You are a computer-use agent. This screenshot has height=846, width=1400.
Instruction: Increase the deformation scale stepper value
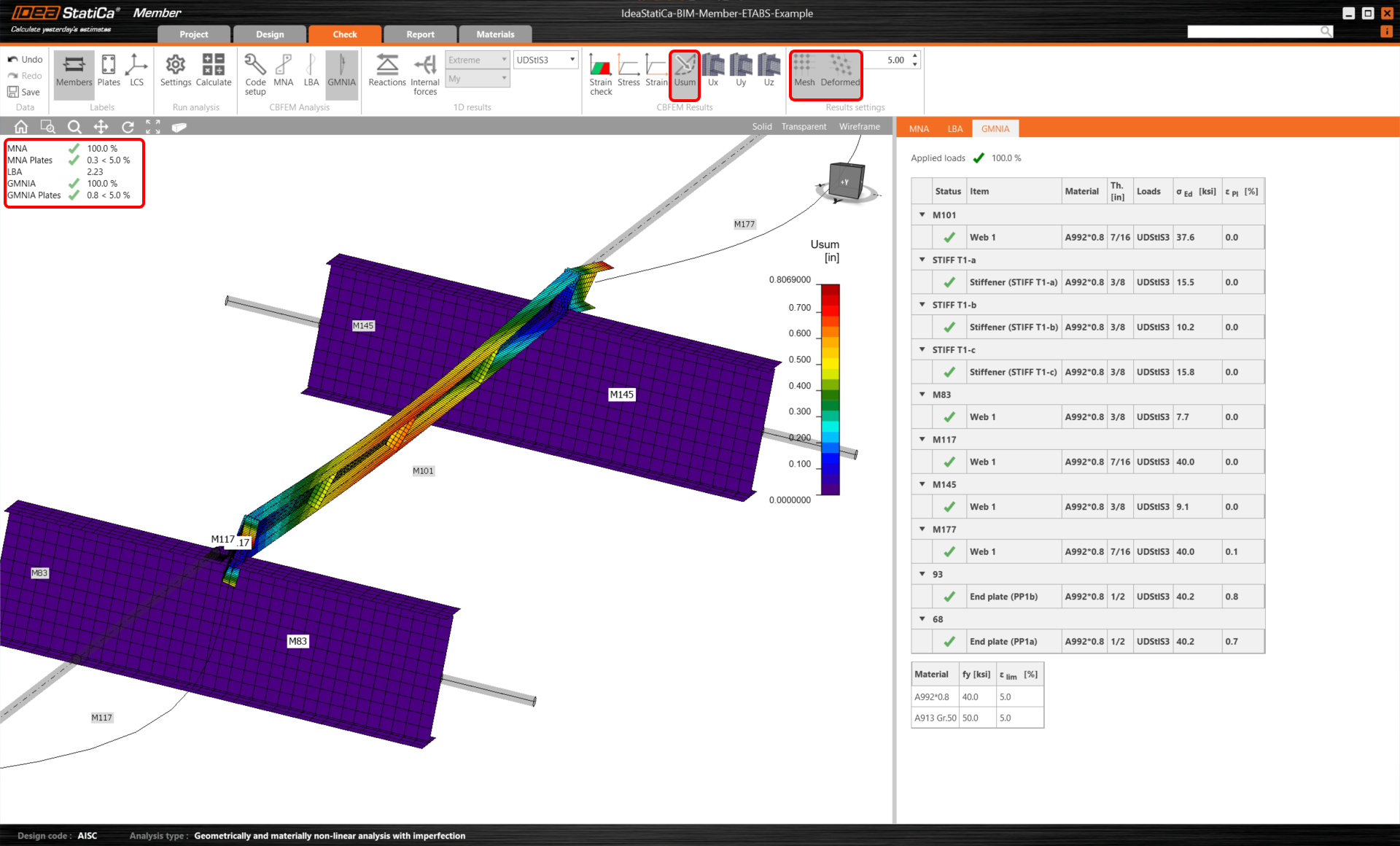click(x=915, y=56)
